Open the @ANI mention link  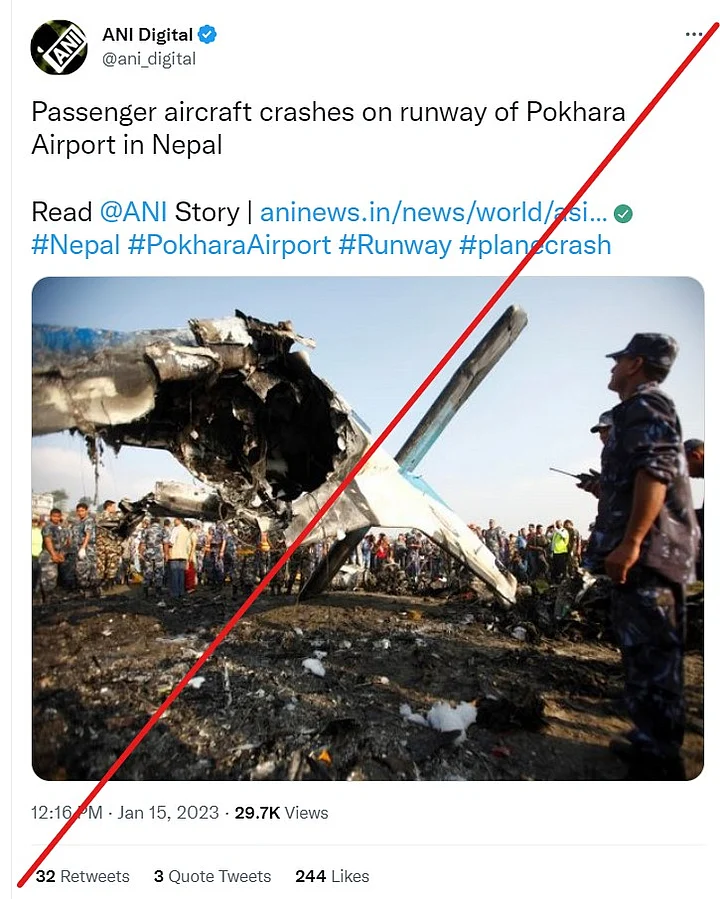point(134,212)
